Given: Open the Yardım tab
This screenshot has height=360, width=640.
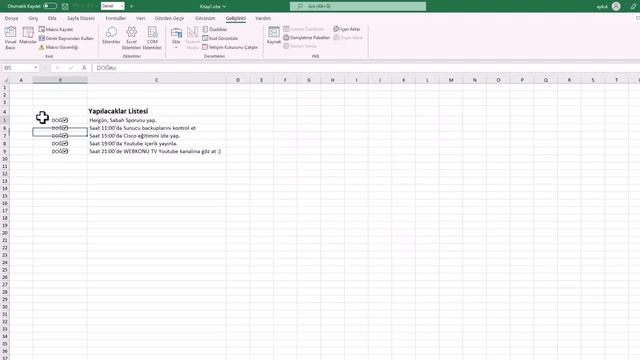Looking at the screenshot, I should [263, 18].
